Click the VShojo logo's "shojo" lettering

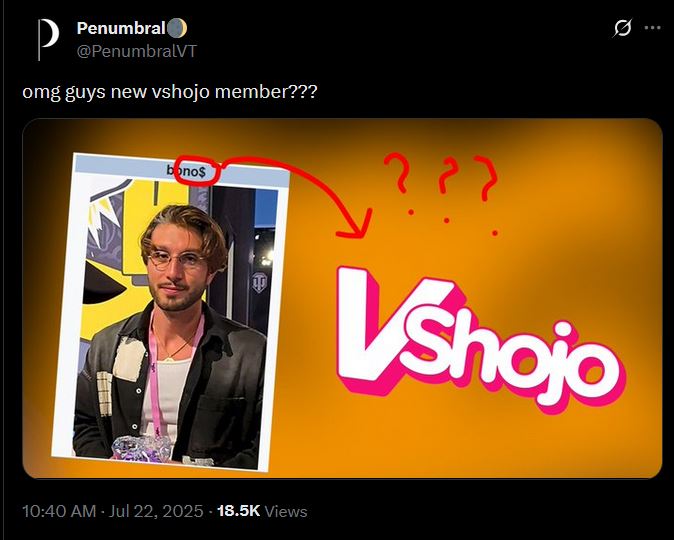(x=514, y=362)
